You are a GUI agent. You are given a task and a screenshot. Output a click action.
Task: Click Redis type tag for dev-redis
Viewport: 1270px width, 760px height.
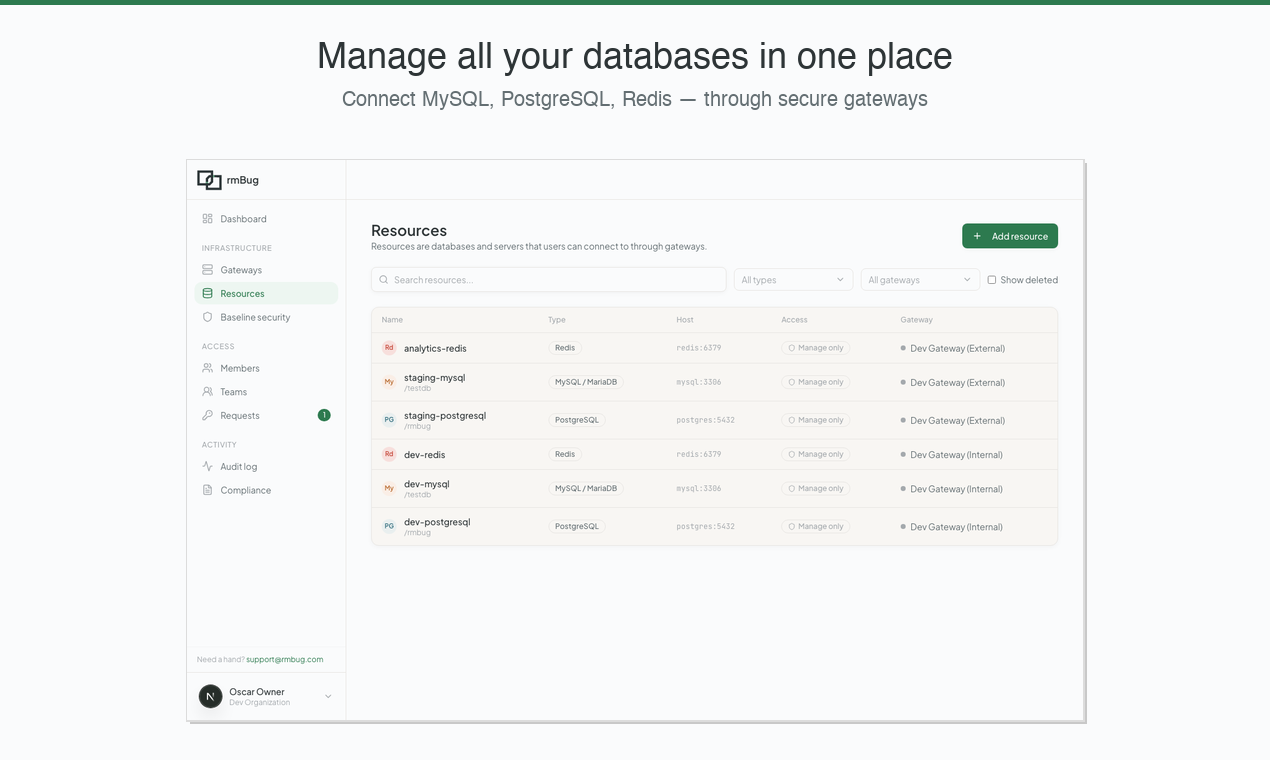point(565,454)
